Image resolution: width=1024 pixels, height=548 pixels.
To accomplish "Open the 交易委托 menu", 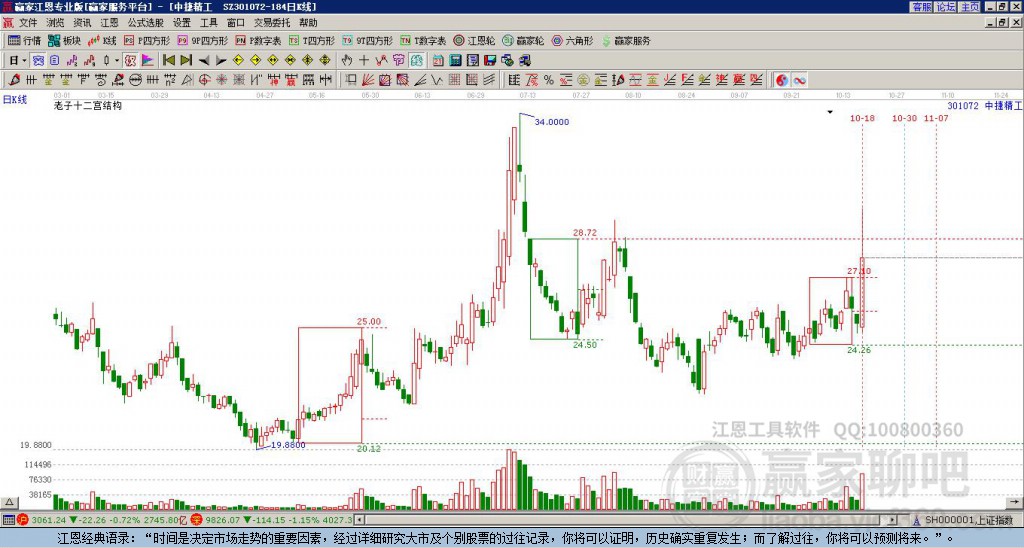I will pos(272,23).
